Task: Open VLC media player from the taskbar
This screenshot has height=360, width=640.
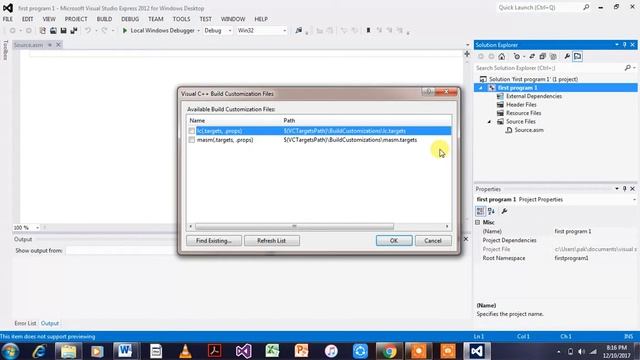Action: 185,351
